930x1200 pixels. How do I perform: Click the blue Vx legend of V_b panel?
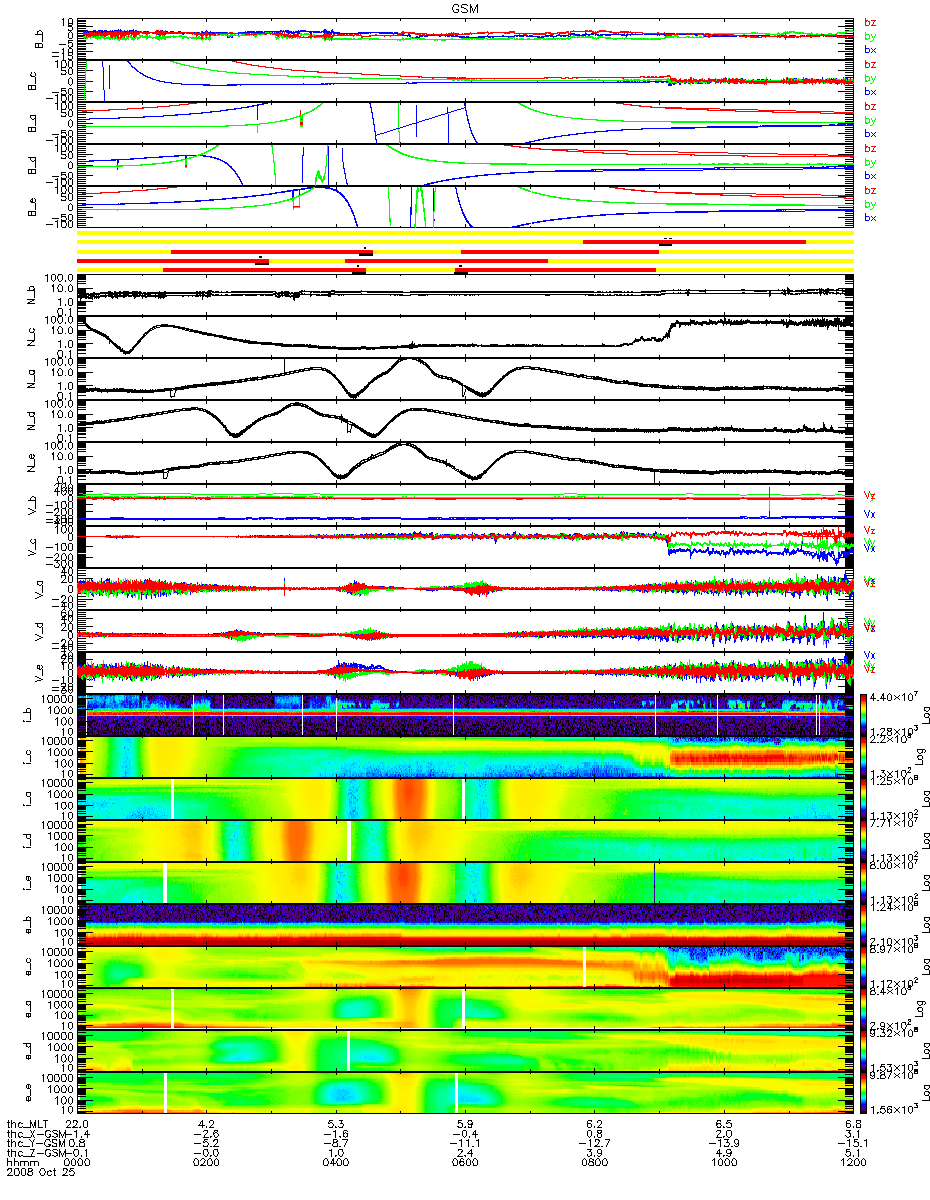click(x=869, y=516)
